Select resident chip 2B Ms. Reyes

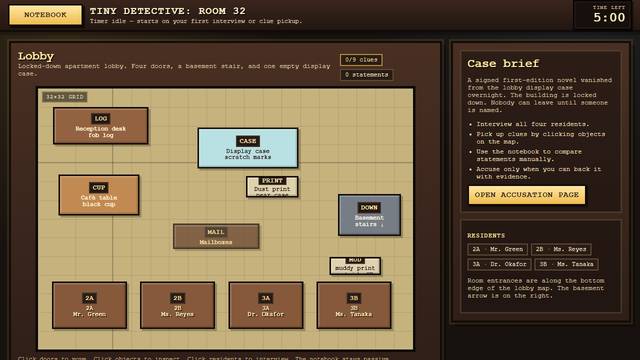pyautogui.click(x=561, y=249)
